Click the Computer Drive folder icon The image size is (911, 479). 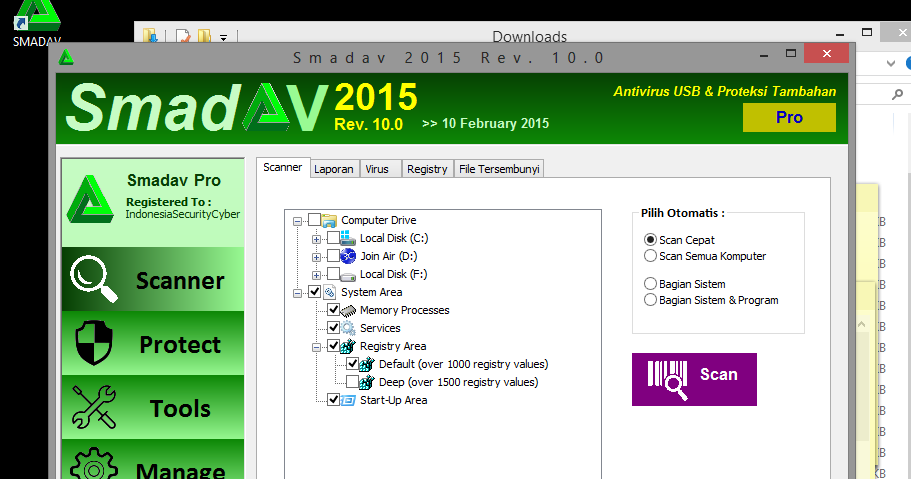(x=329, y=220)
